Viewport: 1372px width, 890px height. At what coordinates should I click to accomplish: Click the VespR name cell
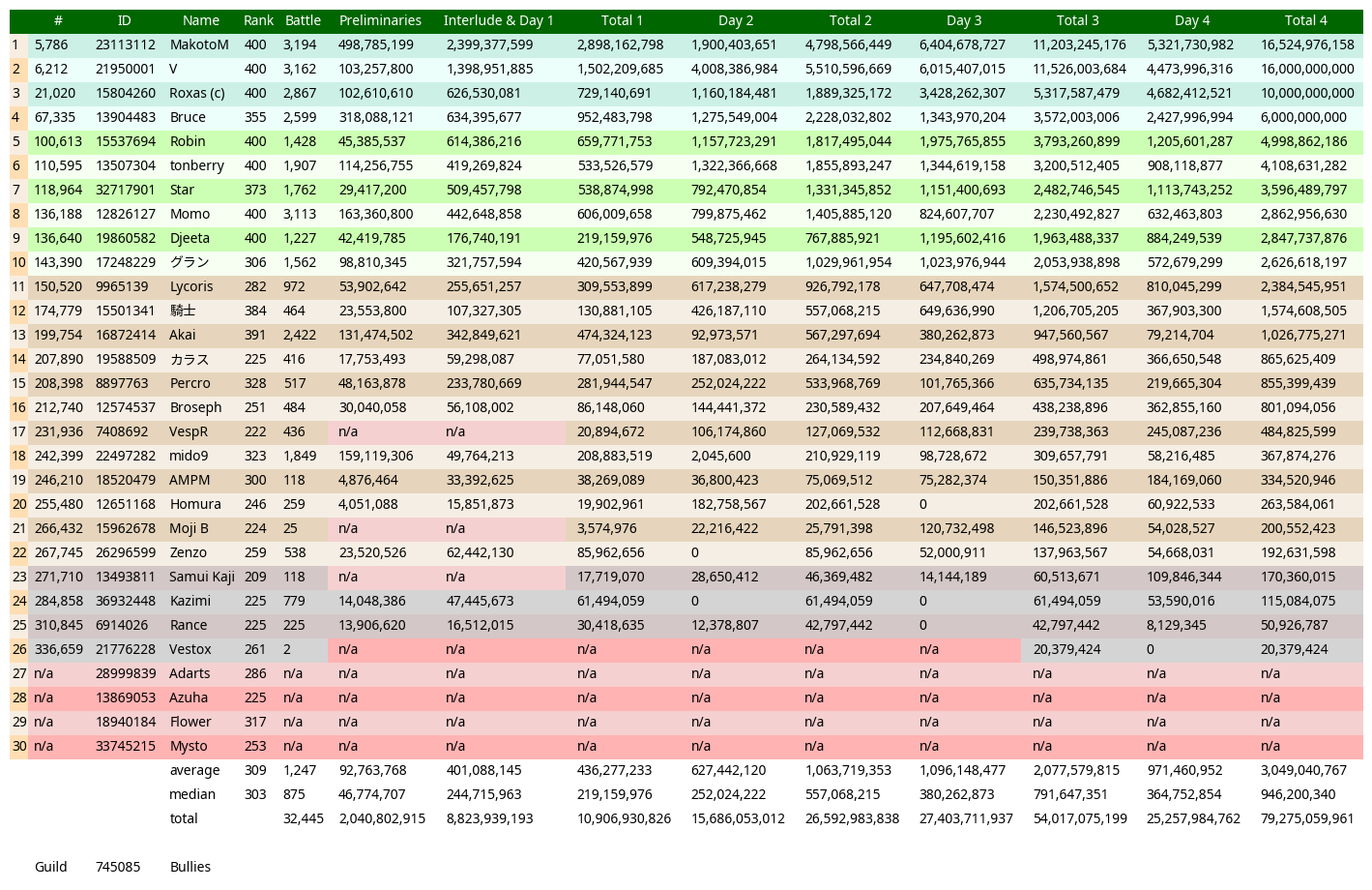189,431
